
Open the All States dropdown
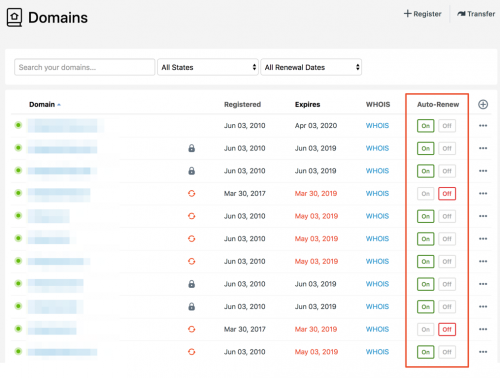coord(208,67)
